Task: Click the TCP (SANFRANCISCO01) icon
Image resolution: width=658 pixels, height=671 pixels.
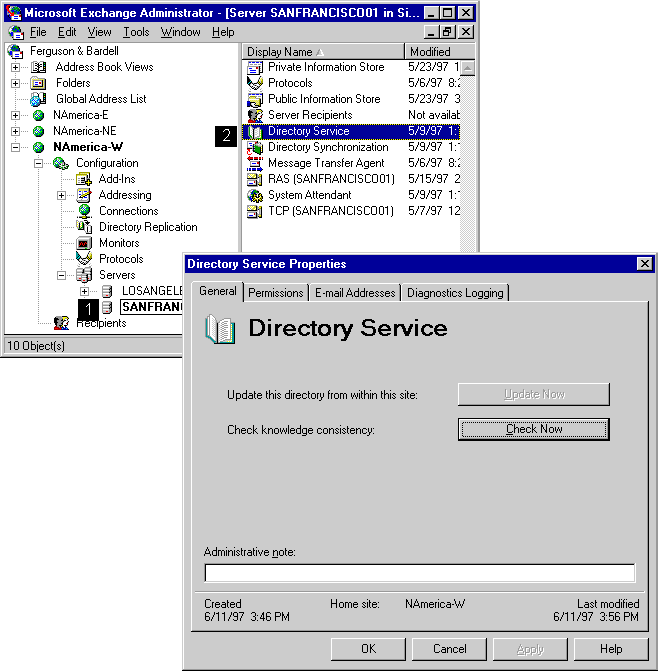Action: 255,211
